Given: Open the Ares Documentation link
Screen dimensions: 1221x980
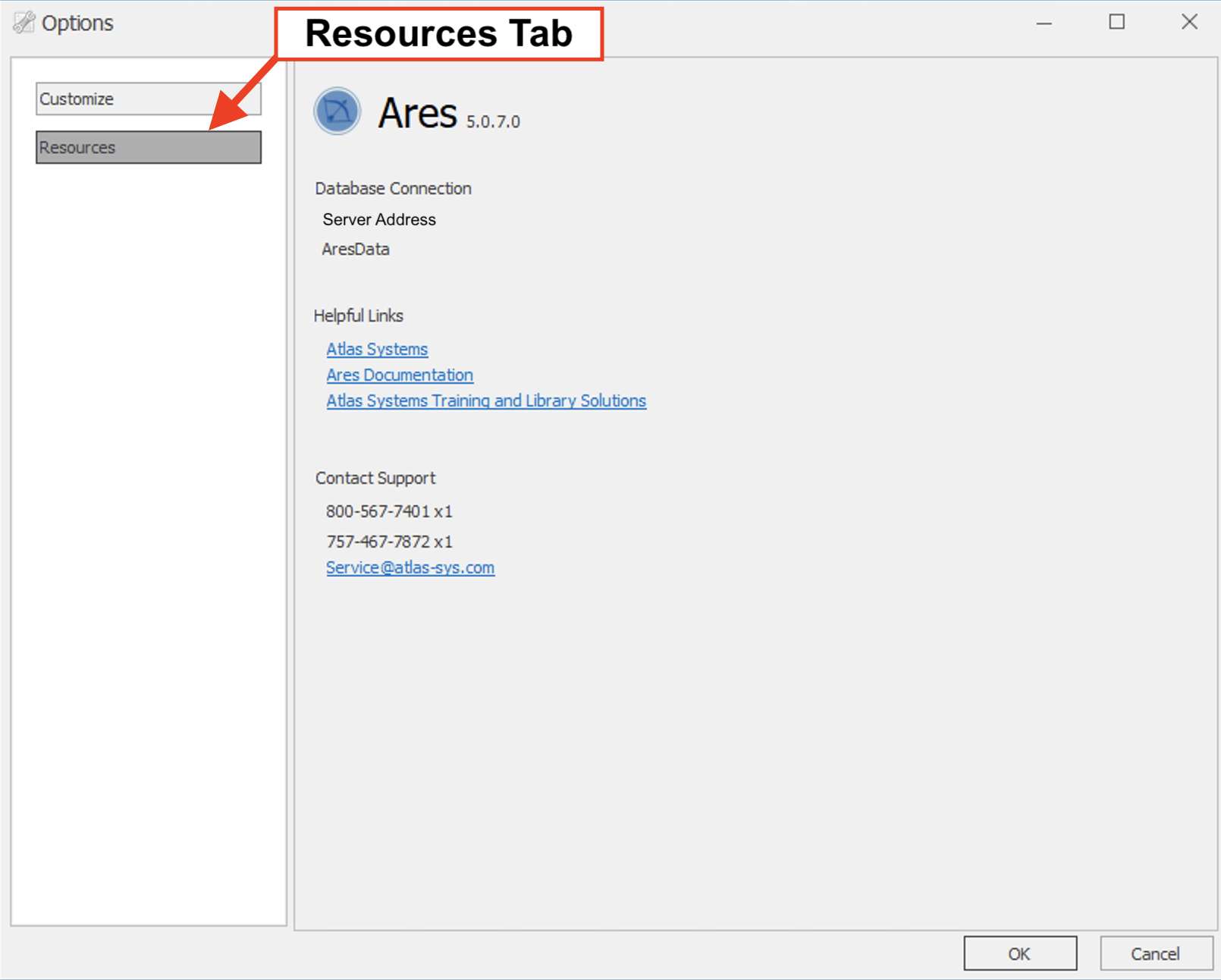Looking at the screenshot, I should tap(400, 375).
